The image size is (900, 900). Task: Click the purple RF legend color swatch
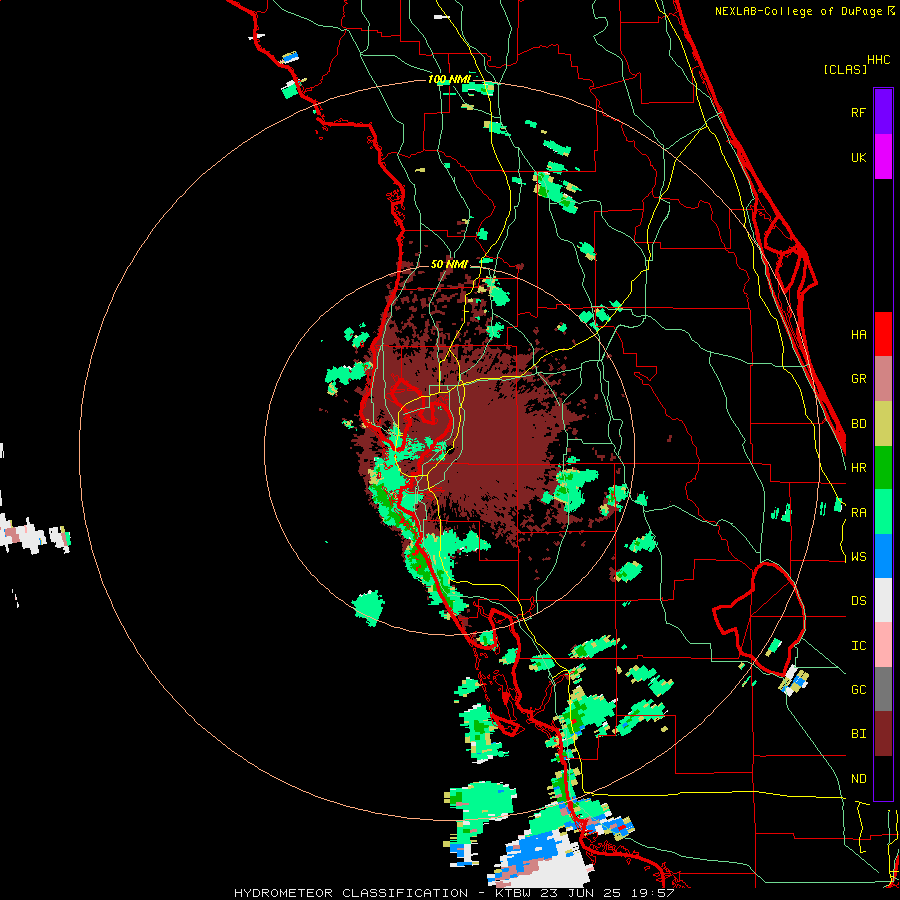point(883,112)
